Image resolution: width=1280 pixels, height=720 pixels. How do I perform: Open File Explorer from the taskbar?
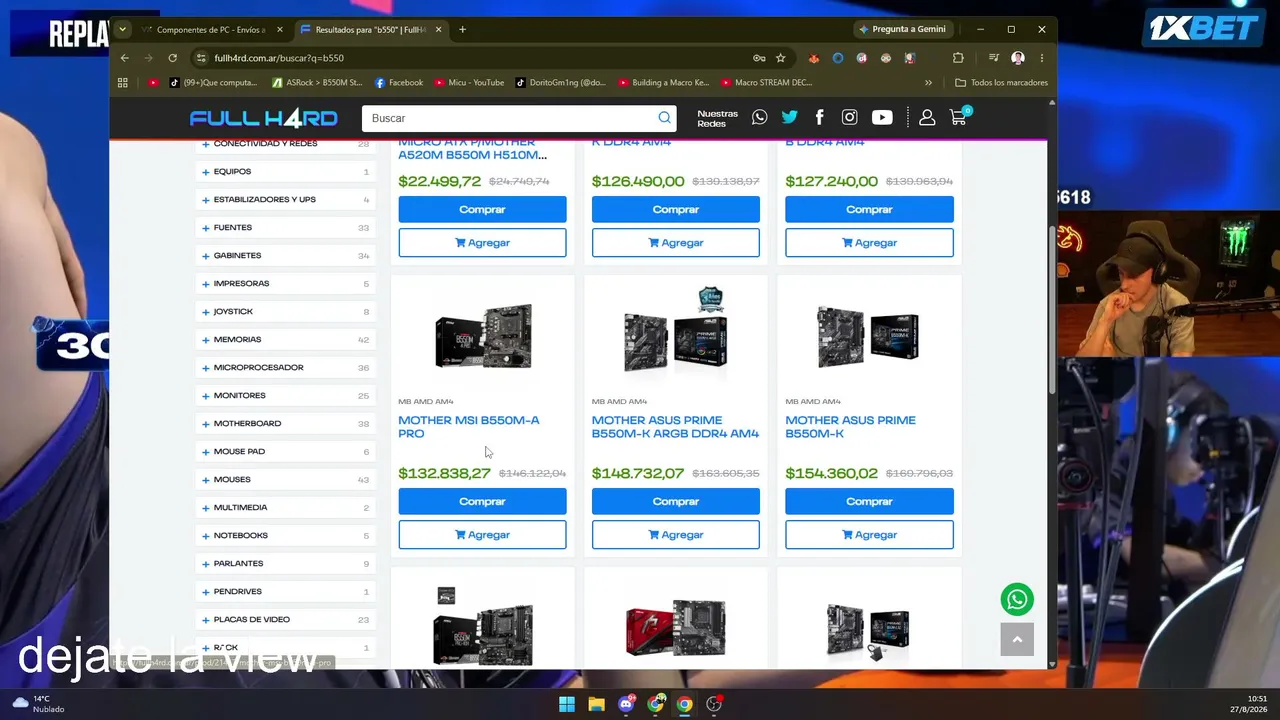pos(596,704)
